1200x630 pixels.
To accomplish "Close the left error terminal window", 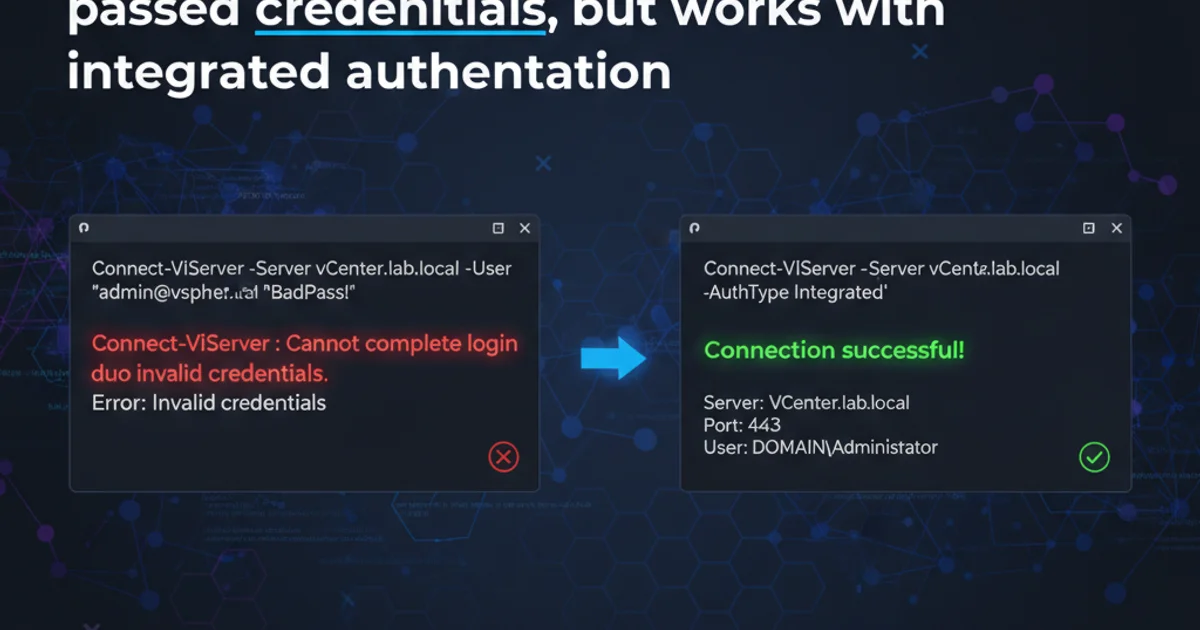I will [x=525, y=229].
